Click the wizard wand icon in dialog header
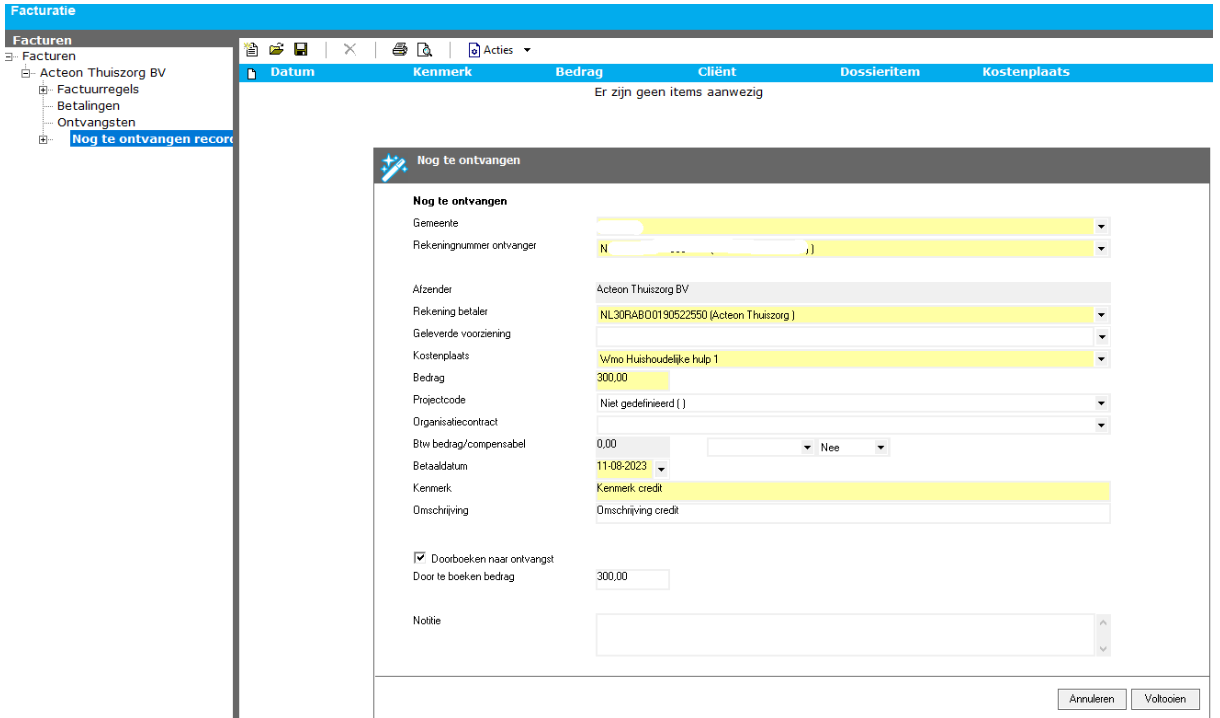Screen dimensions: 1220x718 [x=394, y=166]
